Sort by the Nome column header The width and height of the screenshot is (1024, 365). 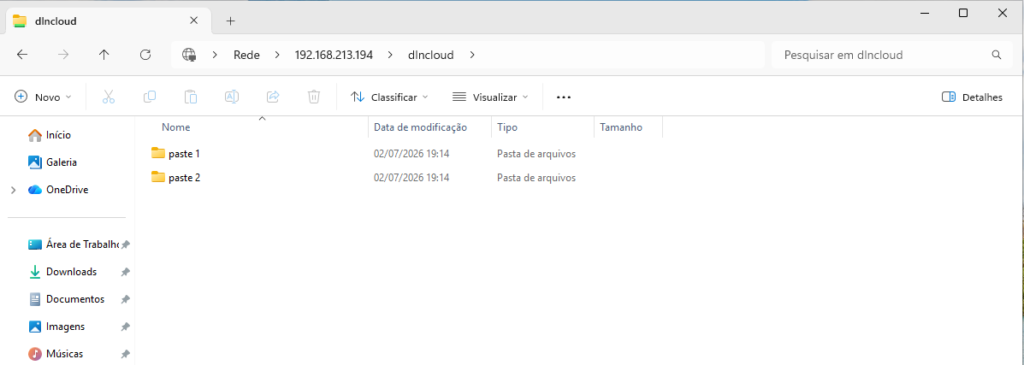pos(176,127)
